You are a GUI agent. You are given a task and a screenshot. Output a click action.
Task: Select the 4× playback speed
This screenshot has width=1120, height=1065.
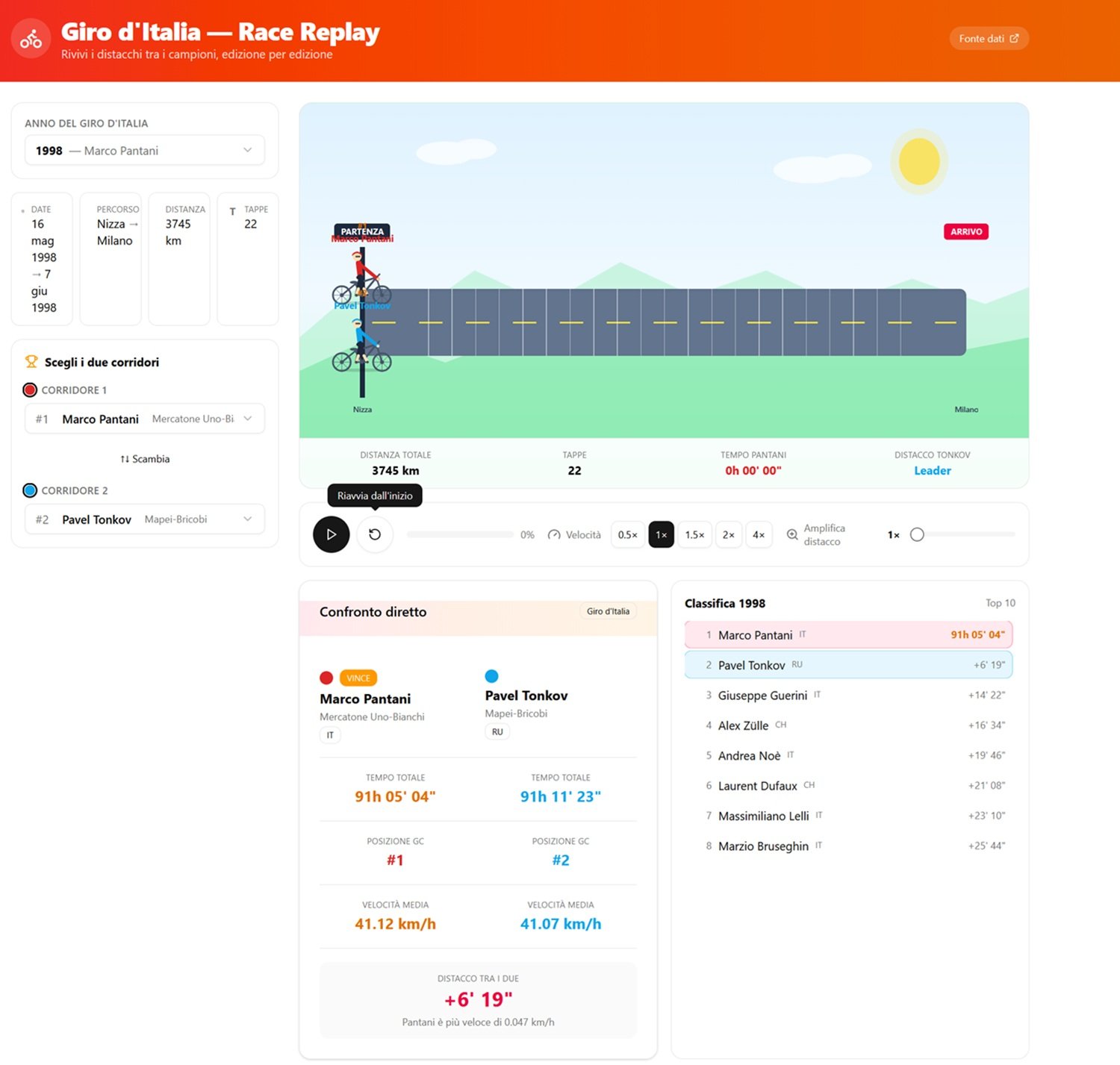759,534
